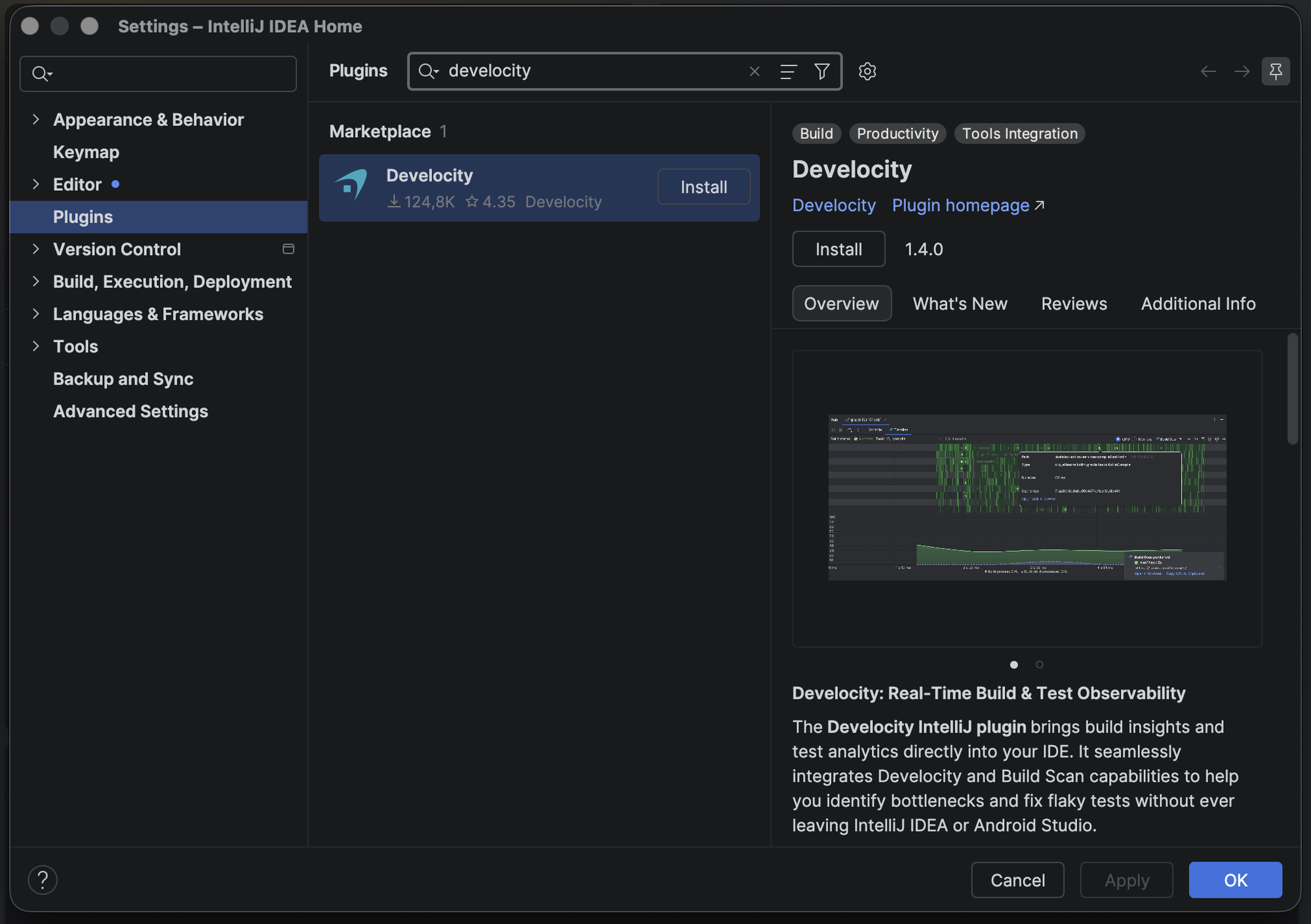Click Install next to version 1.4.0
The image size is (1311, 924).
pos(838,249)
